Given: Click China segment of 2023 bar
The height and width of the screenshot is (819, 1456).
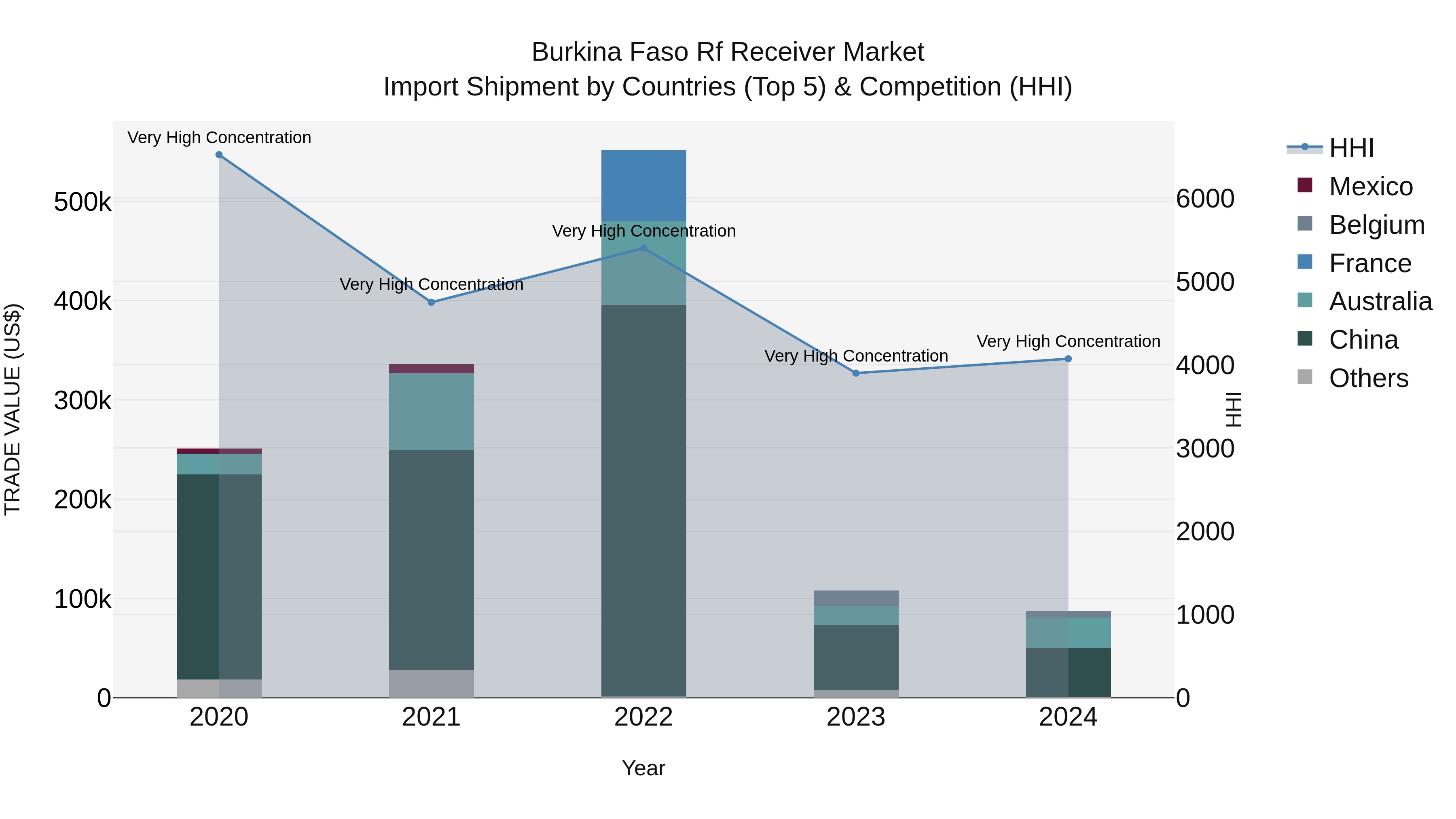Looking at the screenshot, I should 856,658.
